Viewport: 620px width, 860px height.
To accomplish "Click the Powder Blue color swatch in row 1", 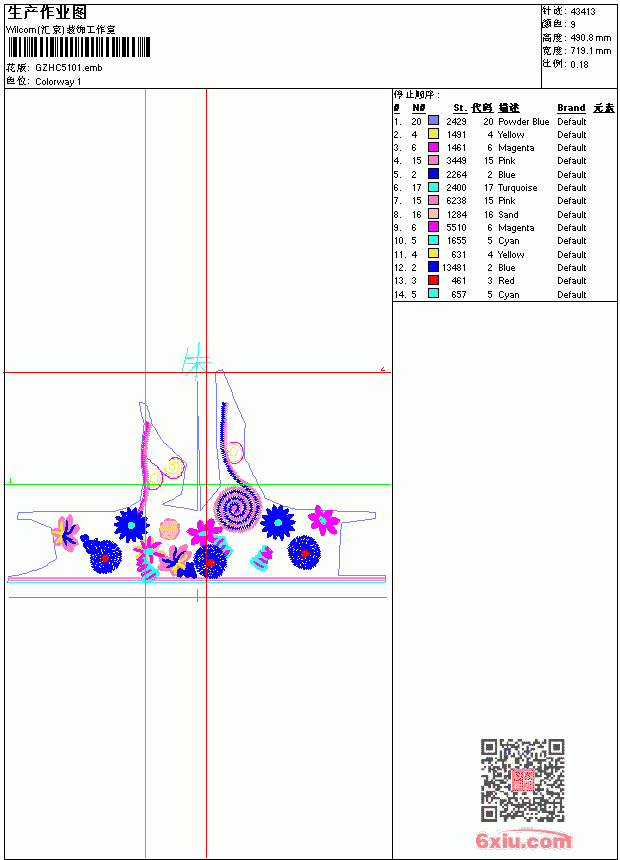I will coord(433,121).
